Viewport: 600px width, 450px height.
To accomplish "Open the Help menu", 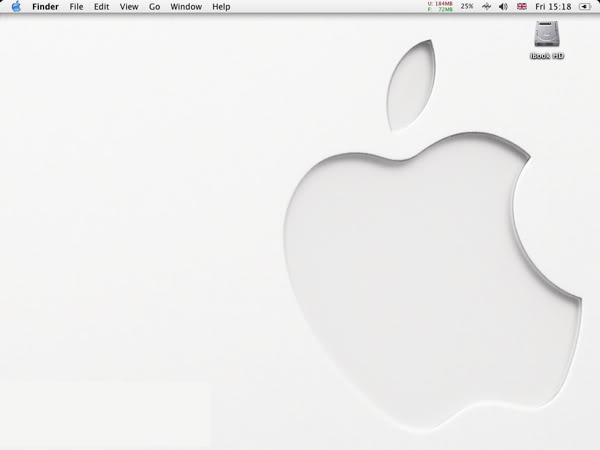I will 221,7.
